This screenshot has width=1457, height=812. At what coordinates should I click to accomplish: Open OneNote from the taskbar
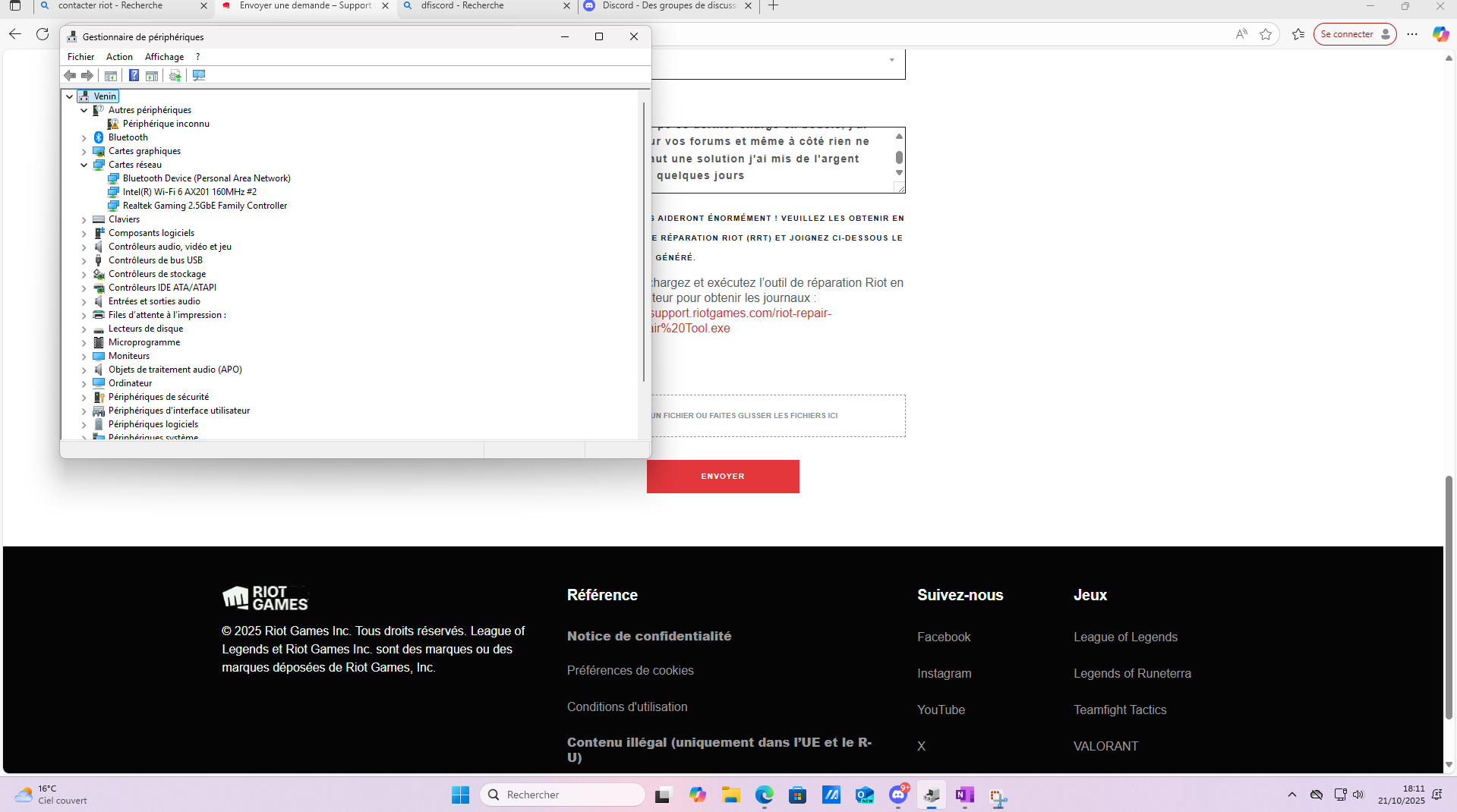(x=964, y=795)
